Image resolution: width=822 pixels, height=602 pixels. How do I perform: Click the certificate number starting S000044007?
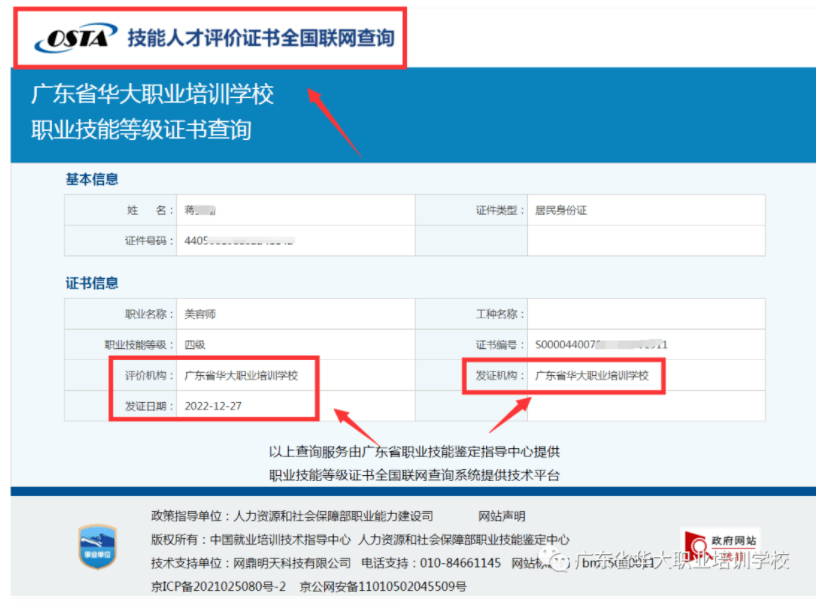pos(601,345)
